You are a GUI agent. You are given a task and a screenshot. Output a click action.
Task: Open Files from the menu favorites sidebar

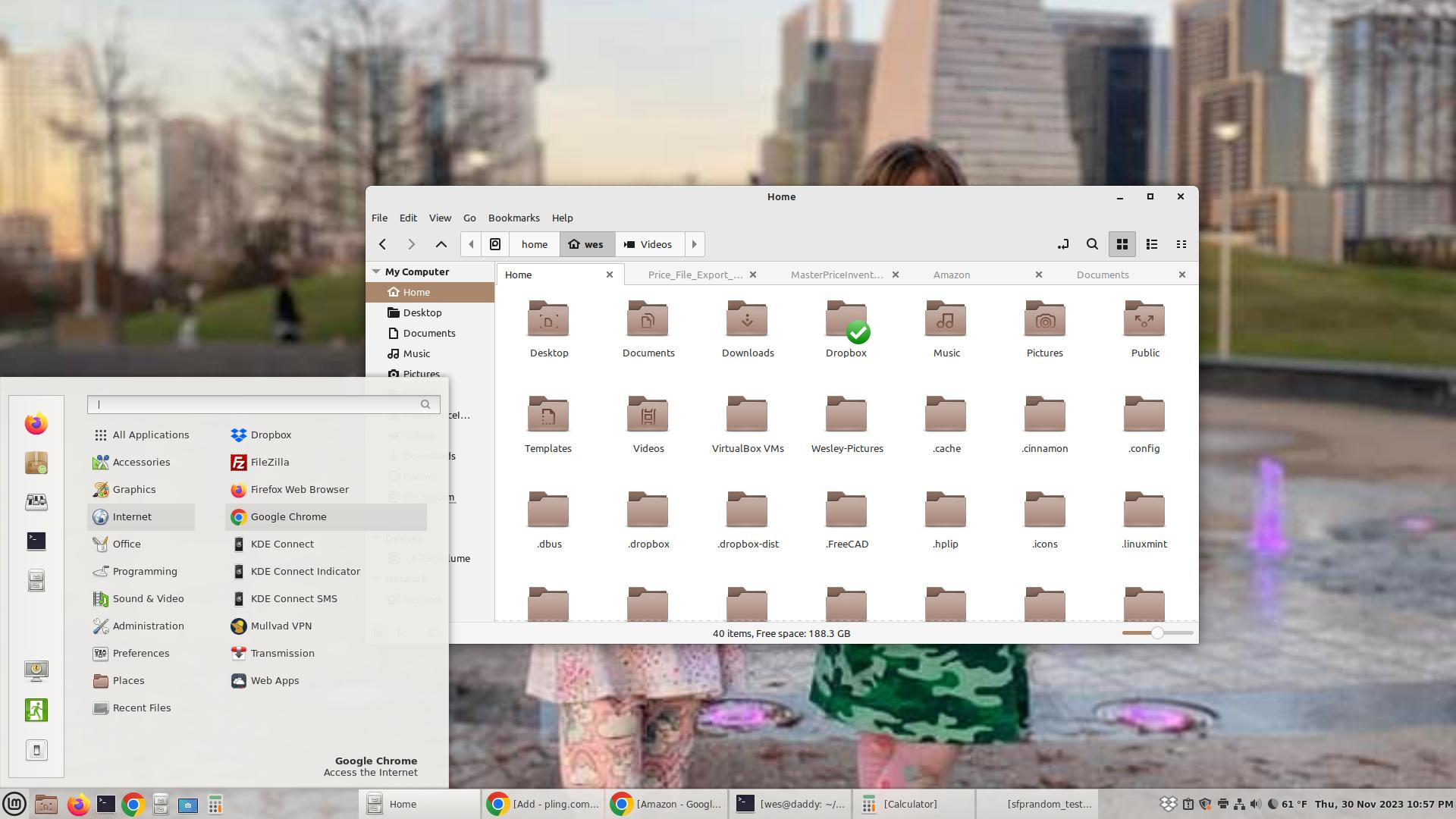36,581
